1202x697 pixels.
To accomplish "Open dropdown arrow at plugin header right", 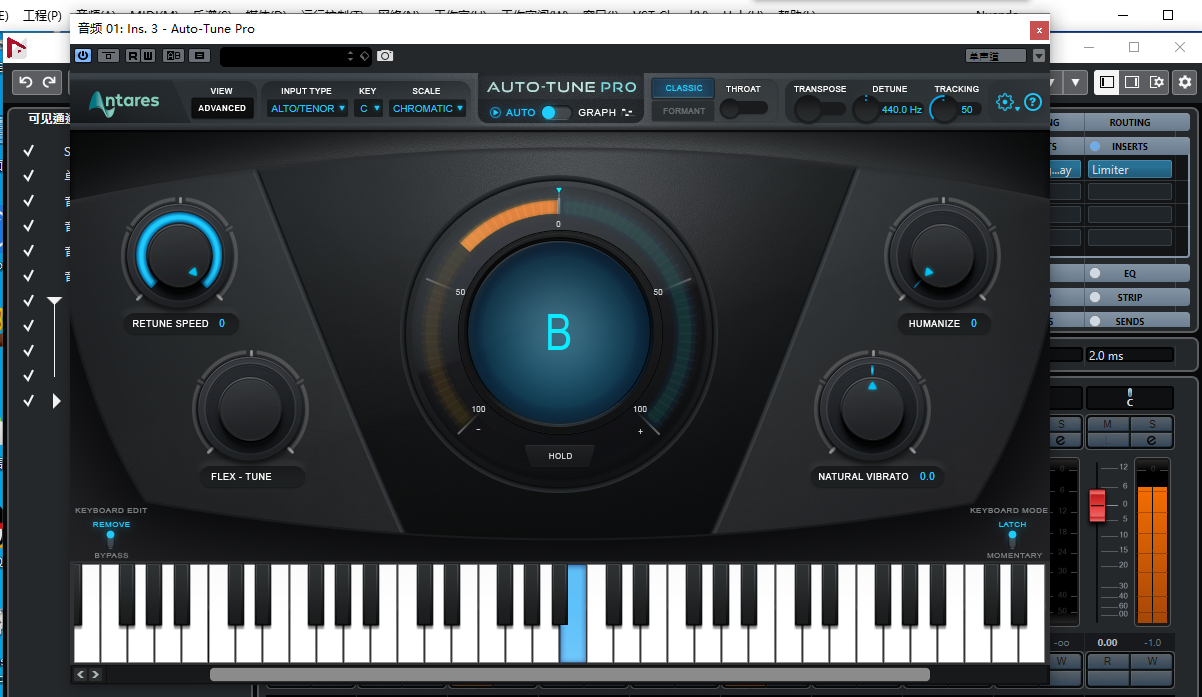I will (x=1039, y=56).
